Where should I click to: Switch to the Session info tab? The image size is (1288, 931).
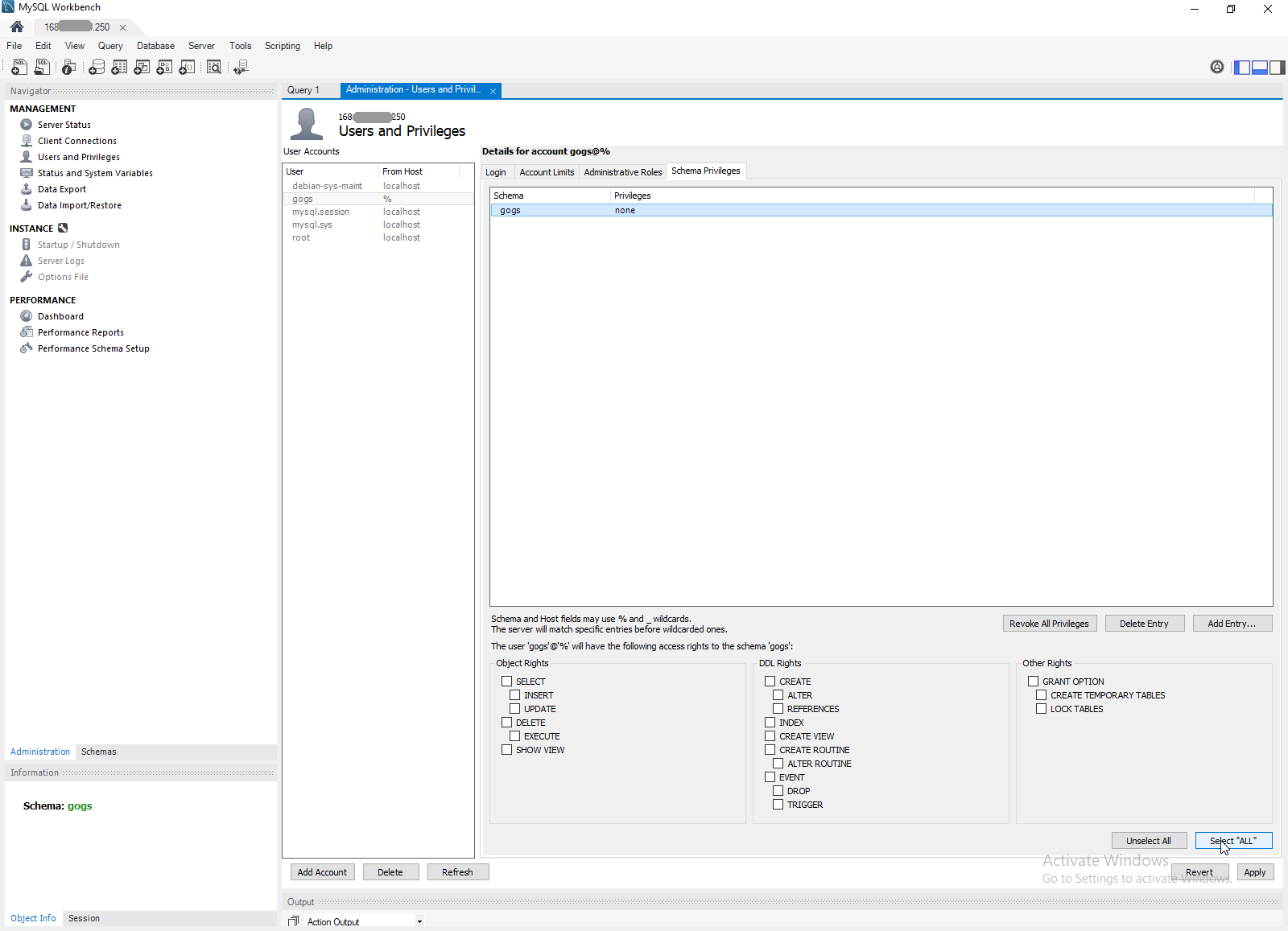coord(84,918)
